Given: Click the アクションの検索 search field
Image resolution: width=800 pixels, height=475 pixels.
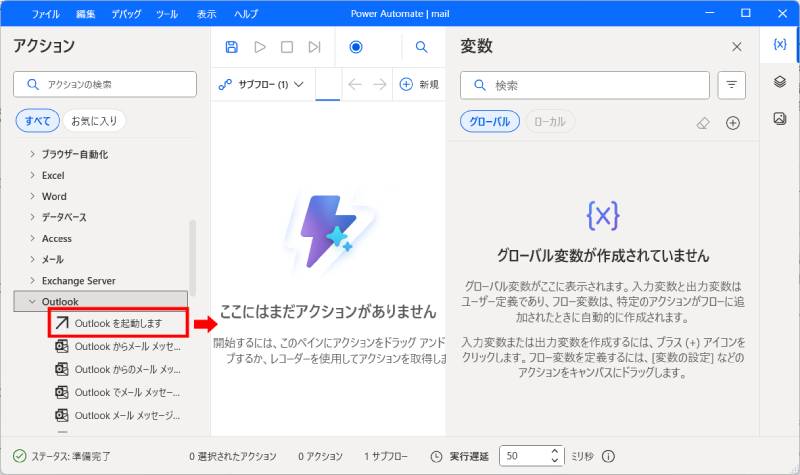Looking at the screenshot, I should pos(105,84).
